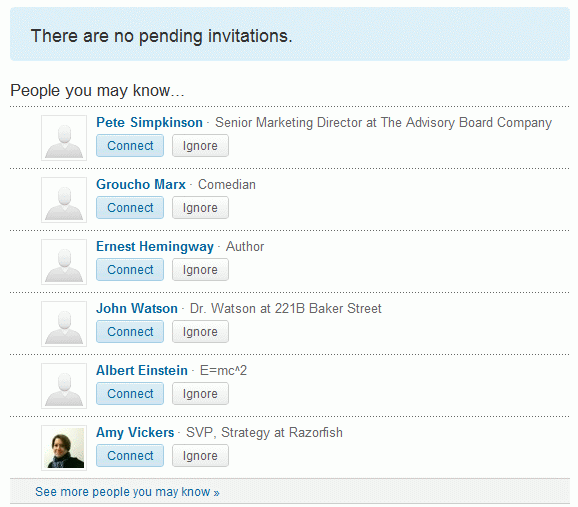Open Pete Simpkinson's profile avatar placeholder
The height and width of the screenshot is (507, 578).
[64, 138]
